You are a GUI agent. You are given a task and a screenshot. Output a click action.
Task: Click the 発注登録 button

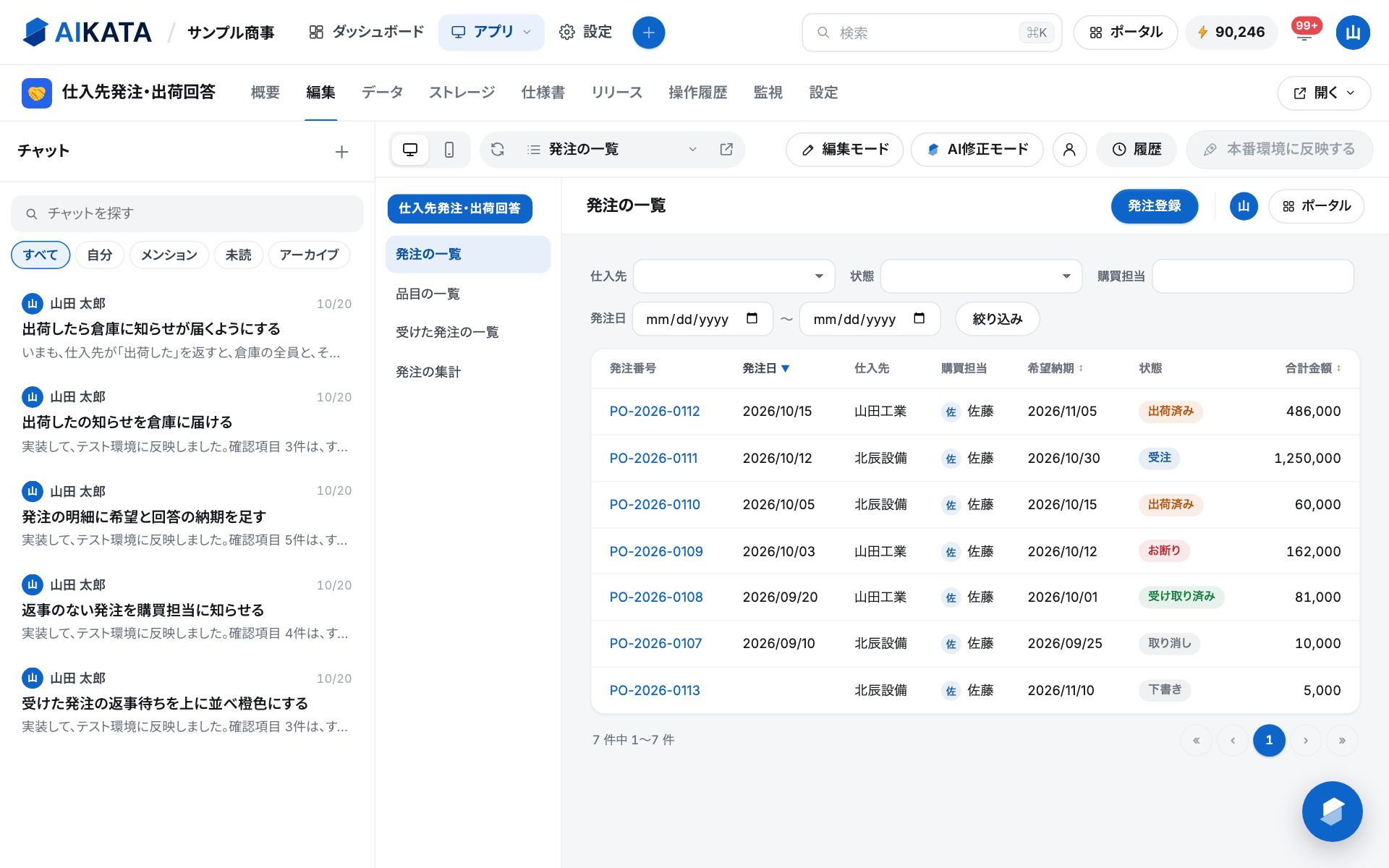pos(1155,206)
